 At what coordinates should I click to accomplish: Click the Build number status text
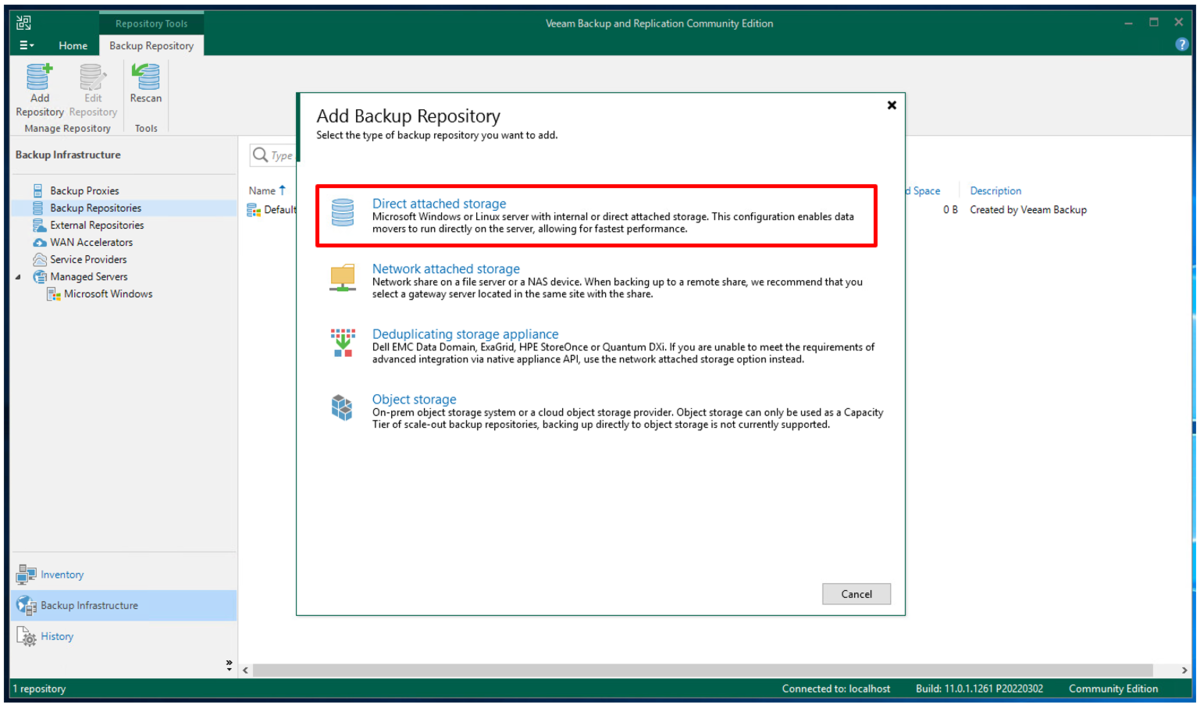tap(980, 689)
